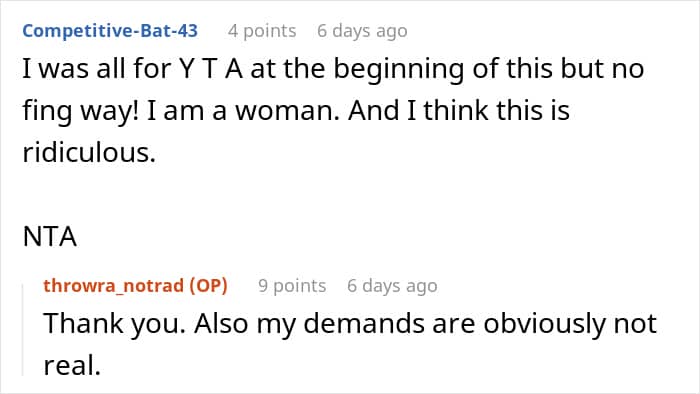Open the timestamp on throwra_notrad's reply

(x=392, y=286)
